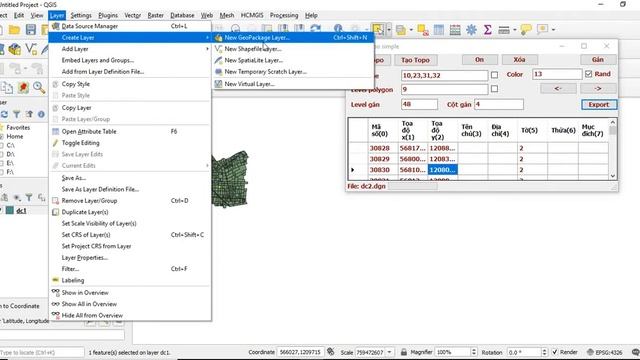Viewport: 640px width, 360px height.
Task: Toggle Render checkbox in status bar
Action: 554,352
